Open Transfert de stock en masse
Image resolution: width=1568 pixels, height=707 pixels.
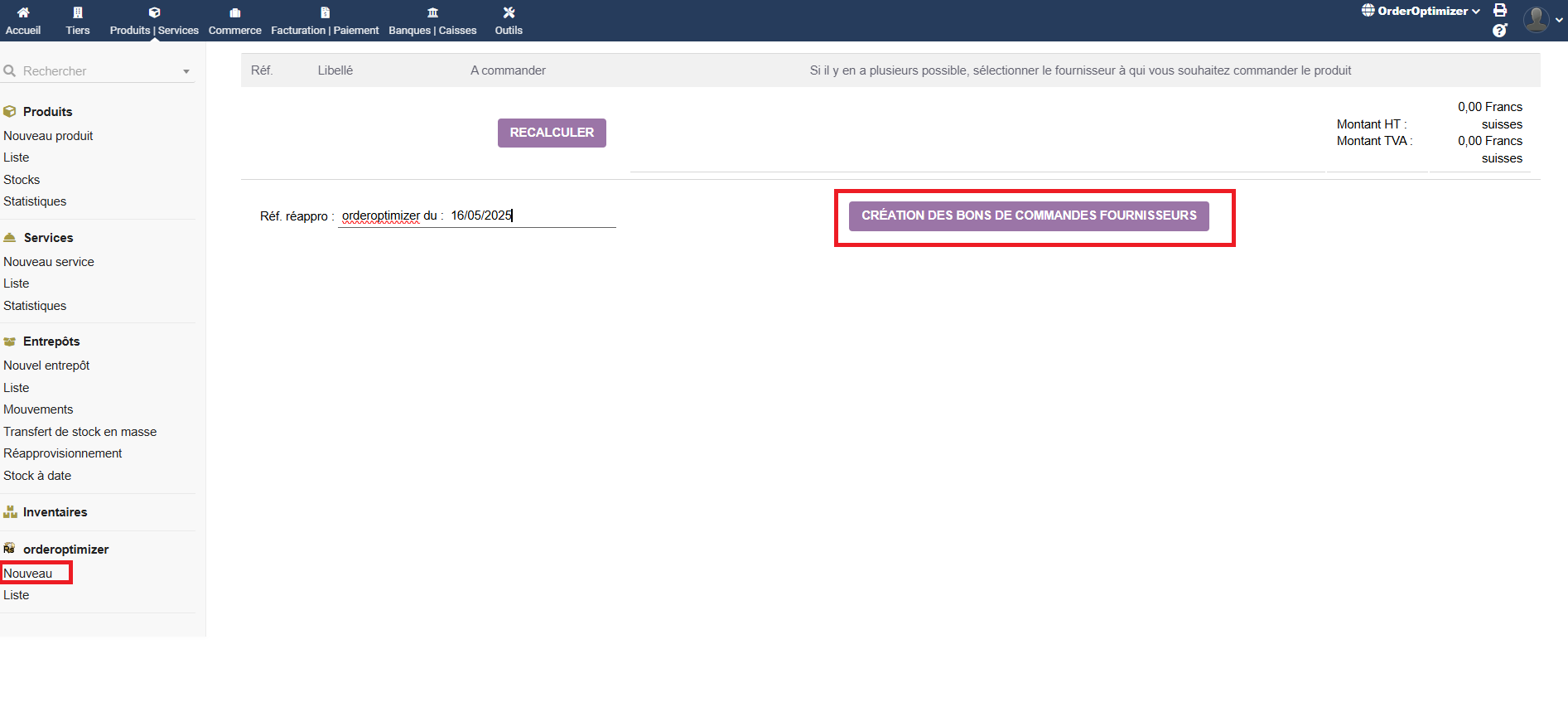click(x=80, y=432)
